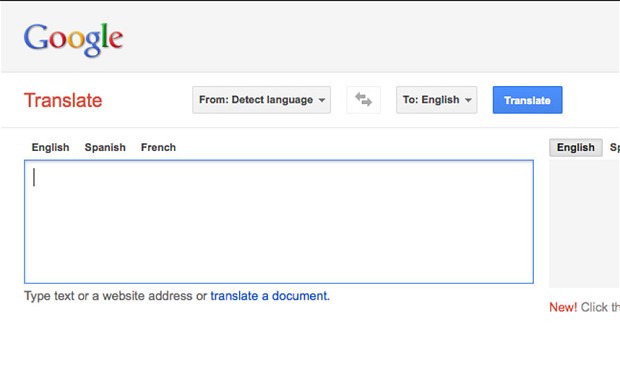Image resolution: width=620 pixels, height=387 pixels.
Task: Select Spanish as source language
Action: [x=105, y=147]
